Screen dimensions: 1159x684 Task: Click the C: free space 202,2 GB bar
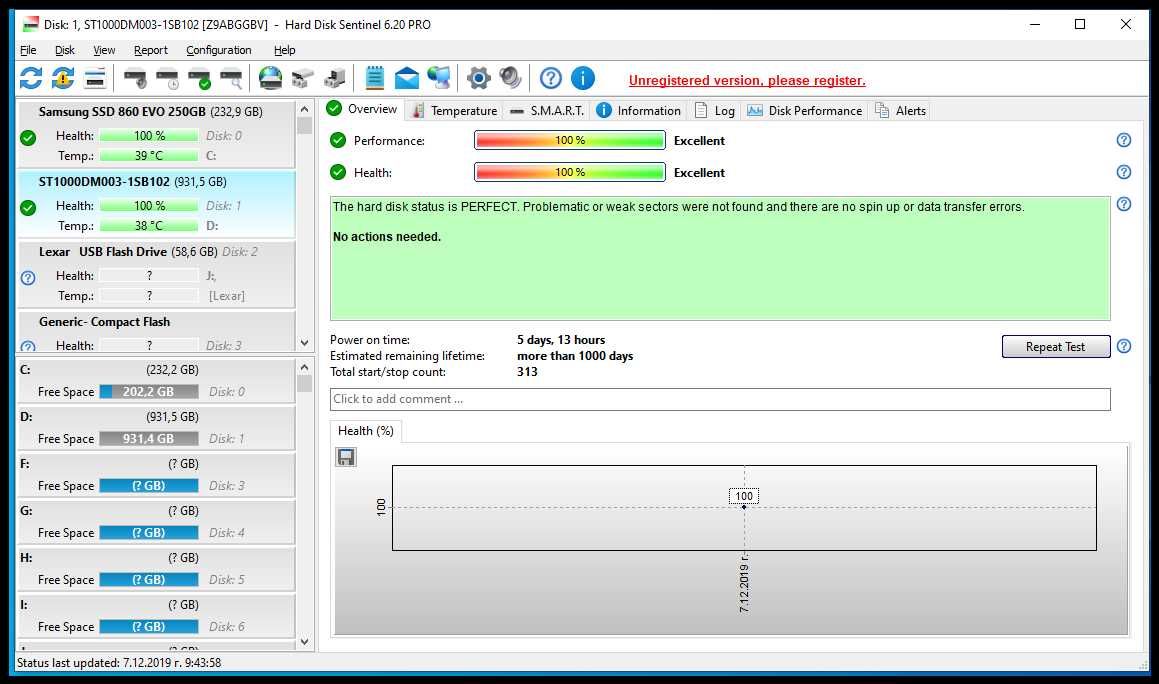pyautogui.click(x=149, y=391)
